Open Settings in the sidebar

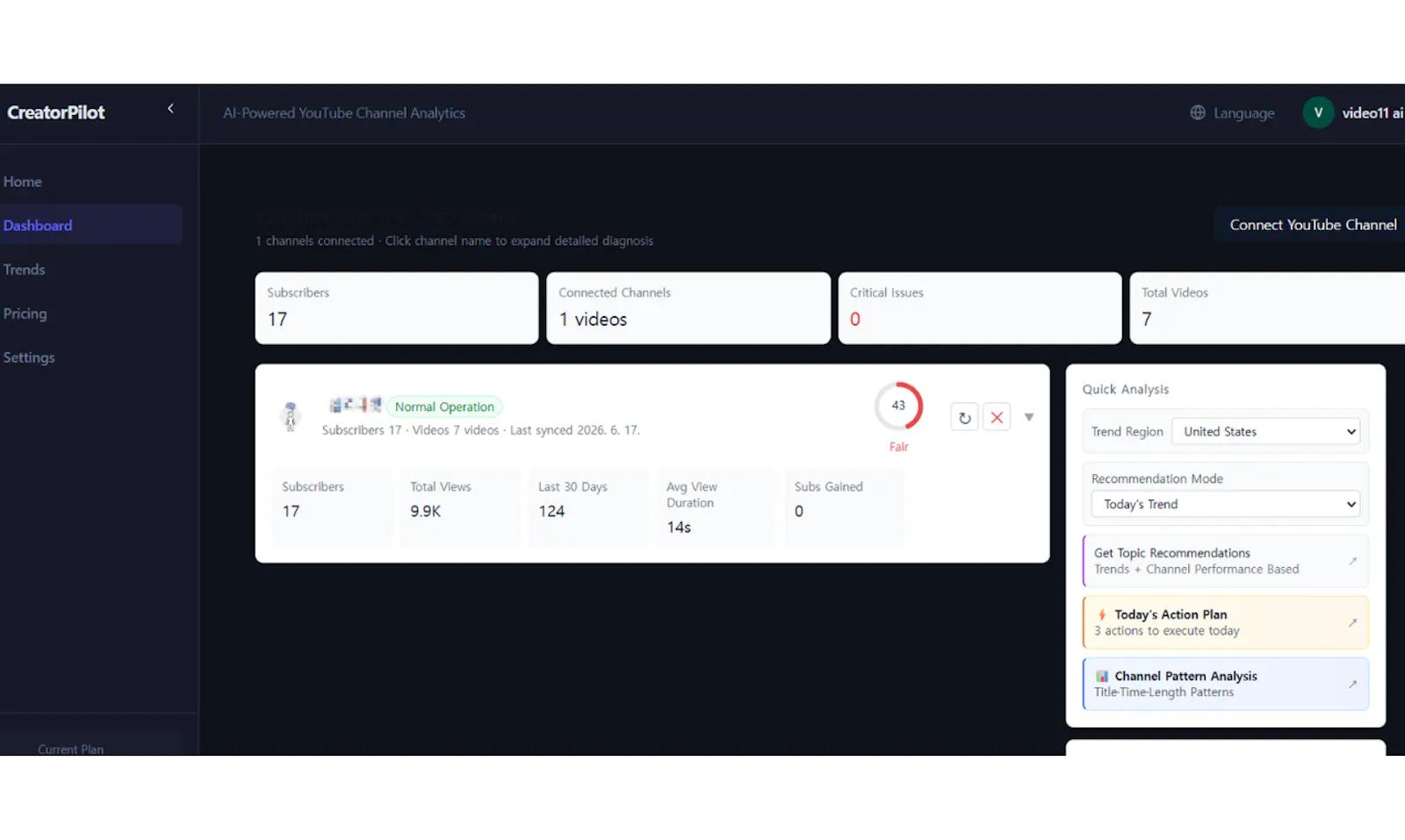pyautogui.click(x=29, y=357)
